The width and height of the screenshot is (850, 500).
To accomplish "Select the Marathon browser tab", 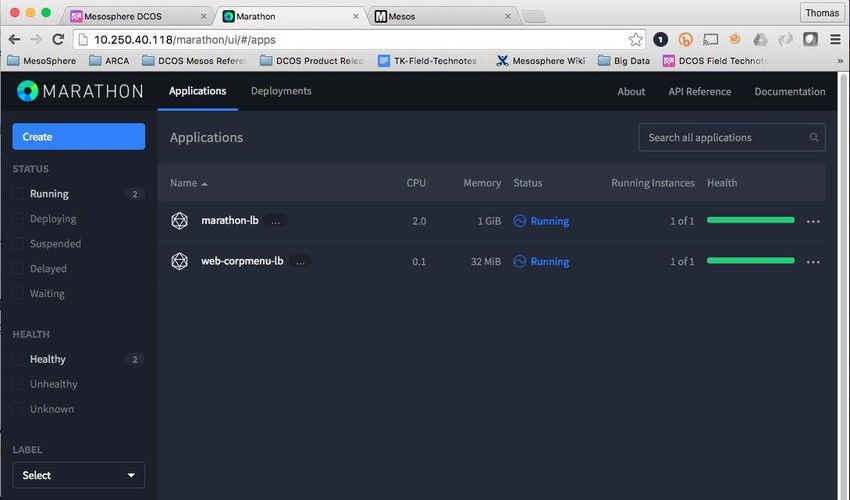I will click(290, 16).
